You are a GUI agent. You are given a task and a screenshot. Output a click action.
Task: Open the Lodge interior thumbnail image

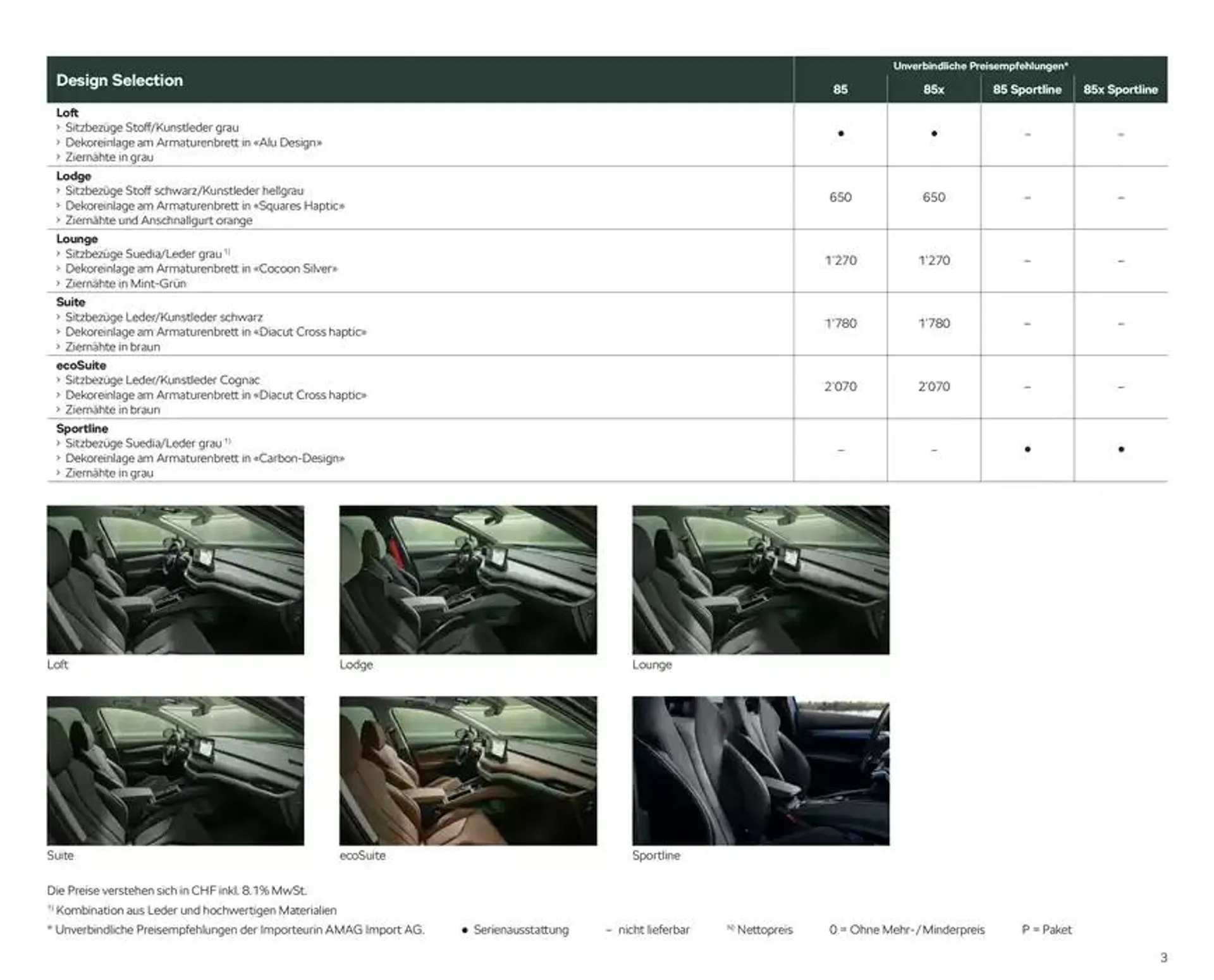coord(468,580)
